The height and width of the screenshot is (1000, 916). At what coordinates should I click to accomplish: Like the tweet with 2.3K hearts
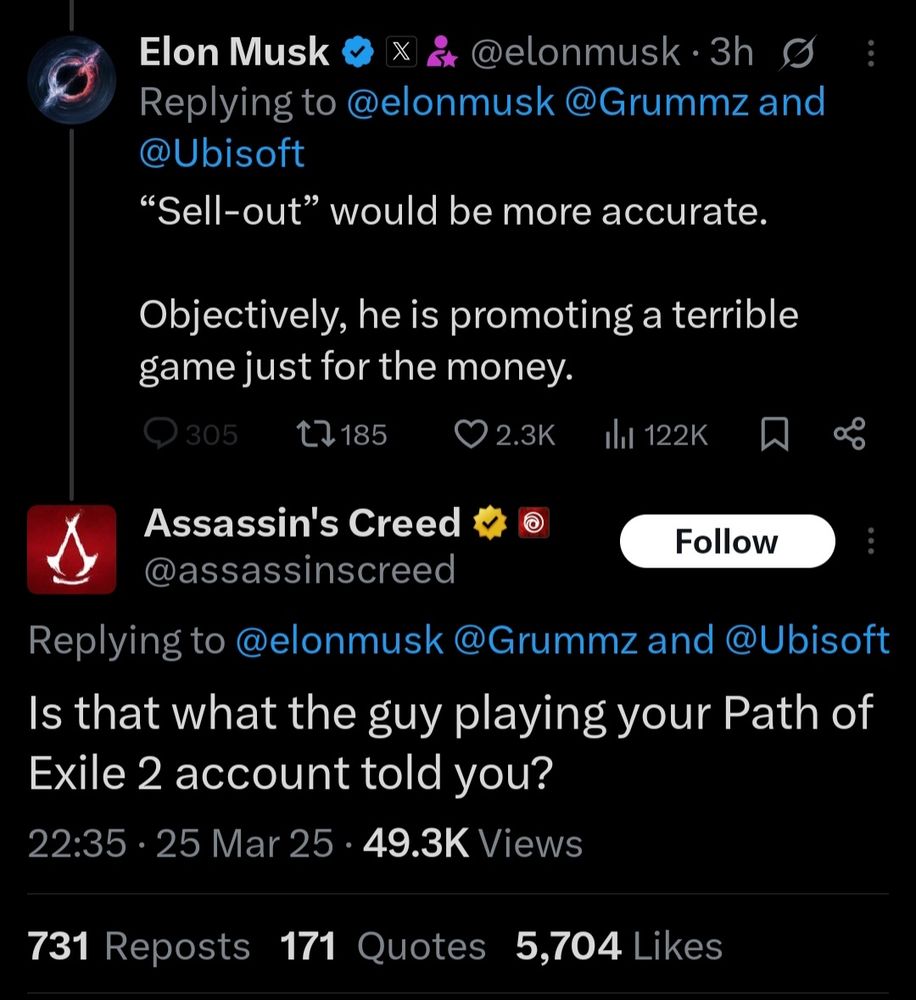pyautogui.click(x=505, y=435)
